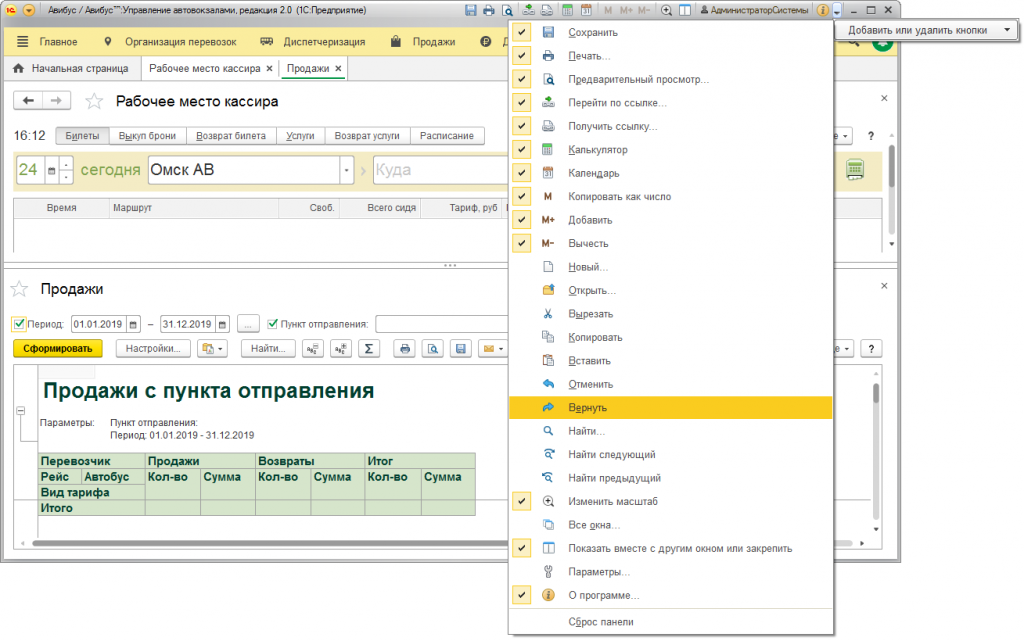The image size is (1024, 641).
Task: Toggle the Пункт отправления checkbox
Action: click(x=272, y=324)
